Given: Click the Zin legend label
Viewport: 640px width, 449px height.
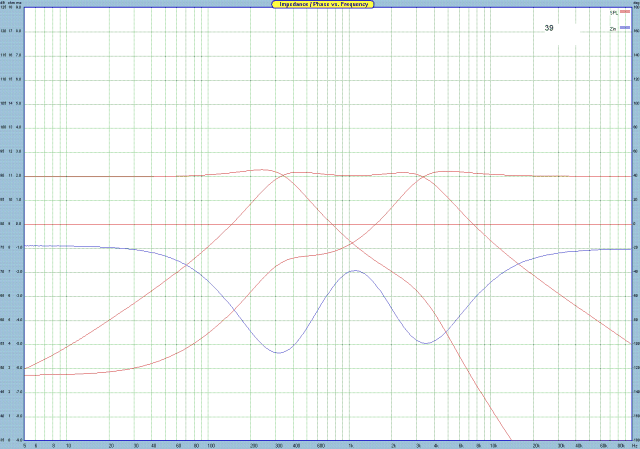Looking at the screenshot, I should [613, 29].
